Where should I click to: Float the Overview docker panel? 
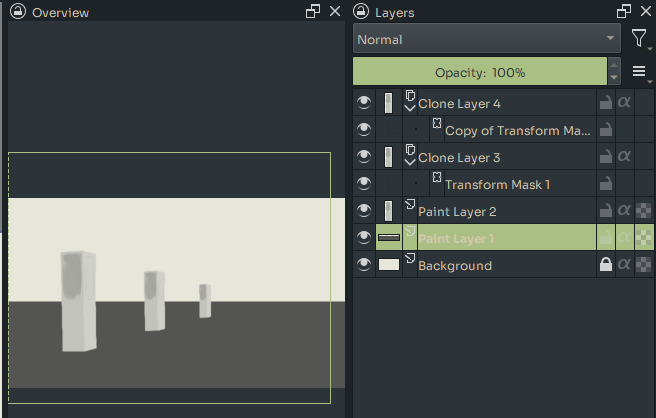point(312,12)
